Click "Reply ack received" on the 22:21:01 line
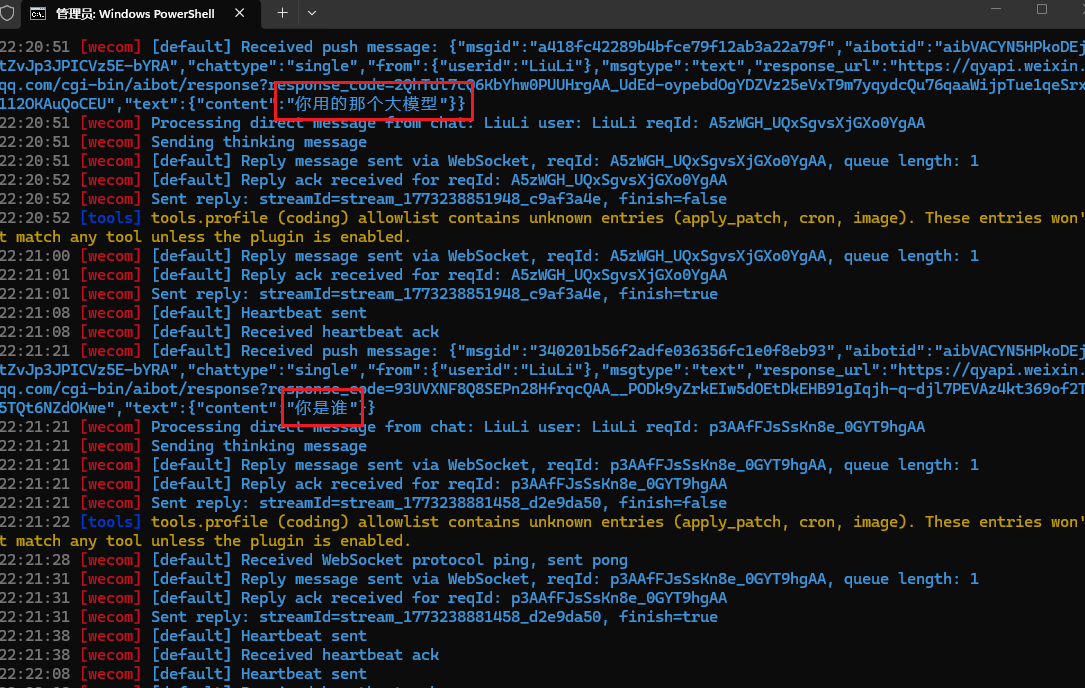 coord(322,275)
